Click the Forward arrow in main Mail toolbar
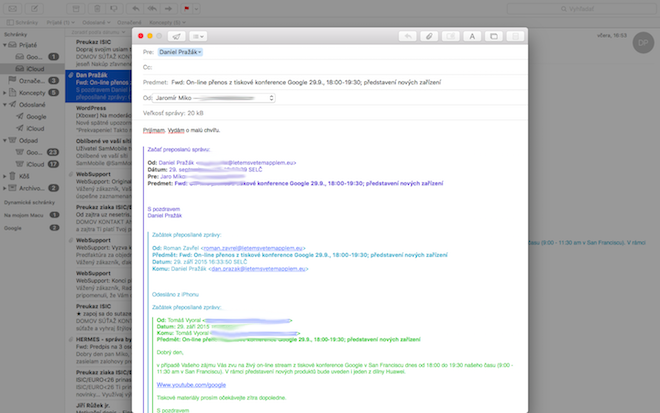 [168, 8]
